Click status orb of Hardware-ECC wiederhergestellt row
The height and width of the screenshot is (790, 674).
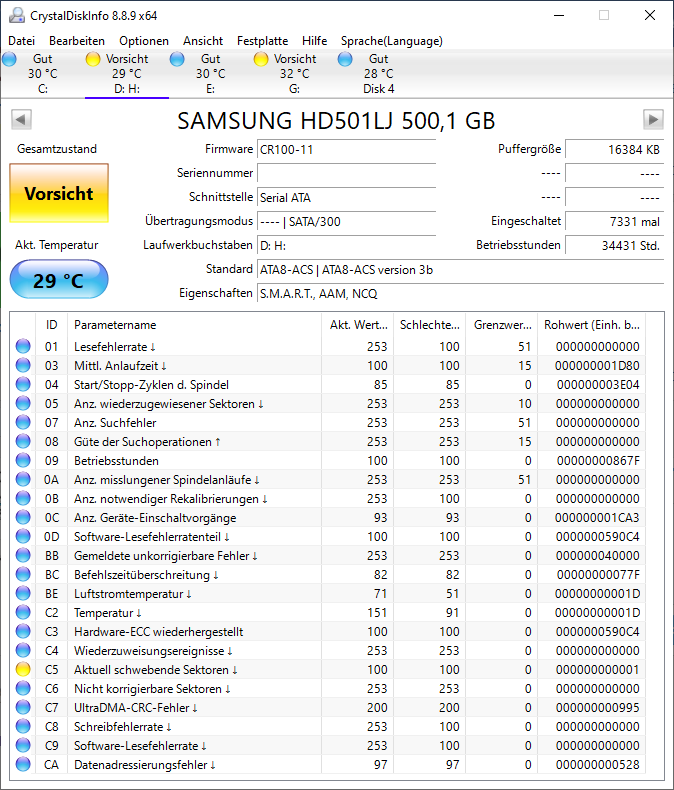[23, 631]
